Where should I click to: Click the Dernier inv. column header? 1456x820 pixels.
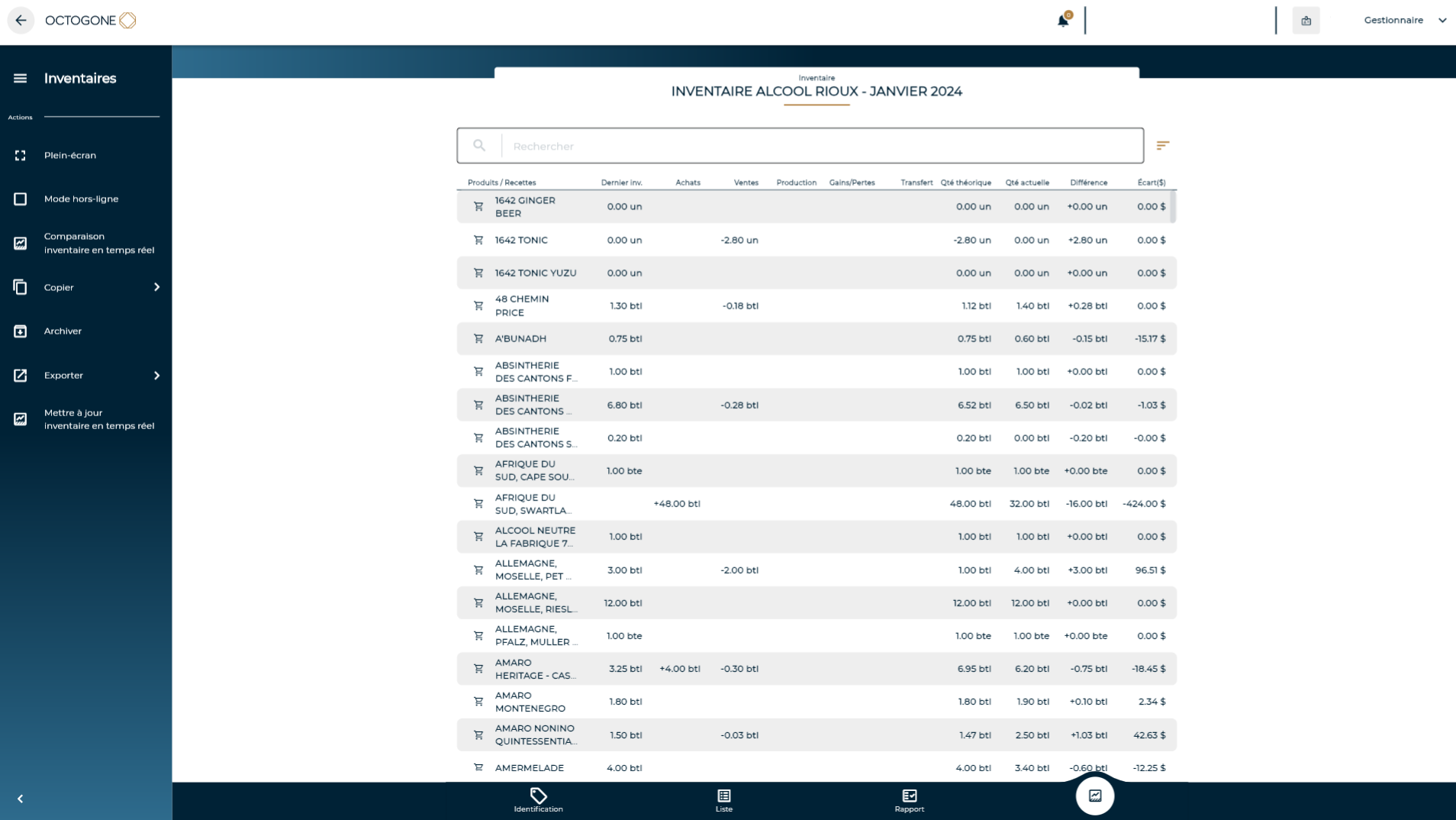click(621, 182)
